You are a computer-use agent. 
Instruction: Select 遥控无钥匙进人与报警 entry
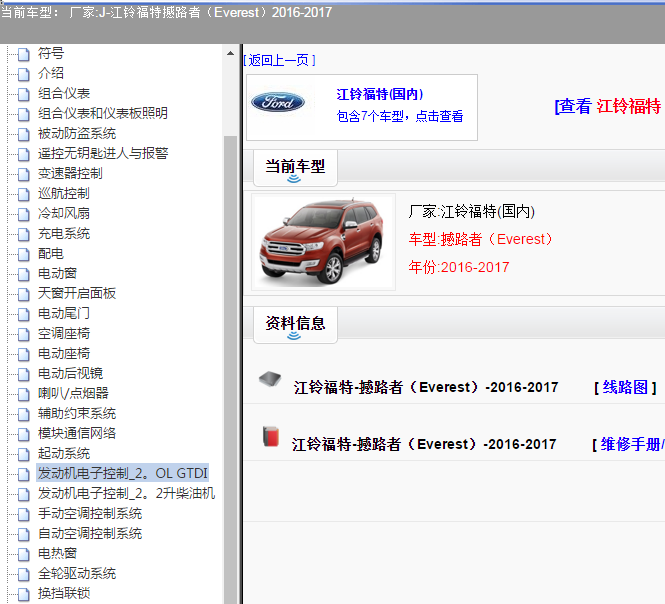pos(103,153)
